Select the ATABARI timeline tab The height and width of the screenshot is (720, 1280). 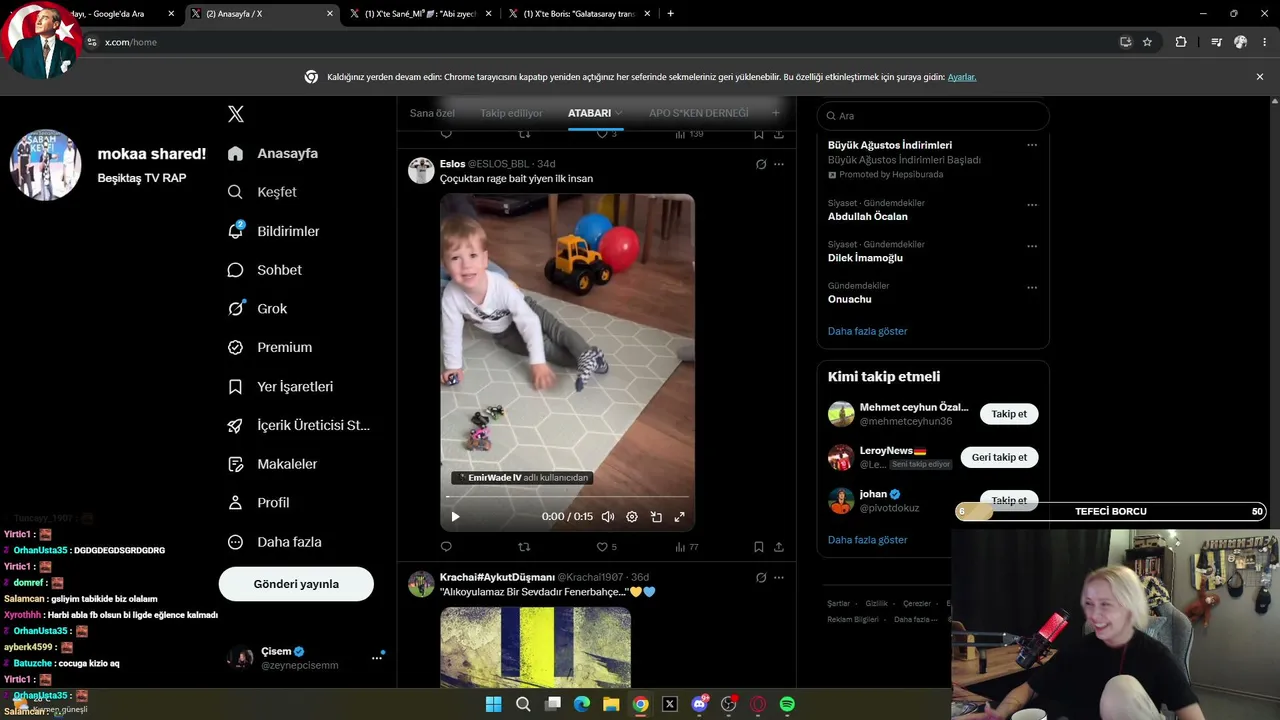pos(589,113)
